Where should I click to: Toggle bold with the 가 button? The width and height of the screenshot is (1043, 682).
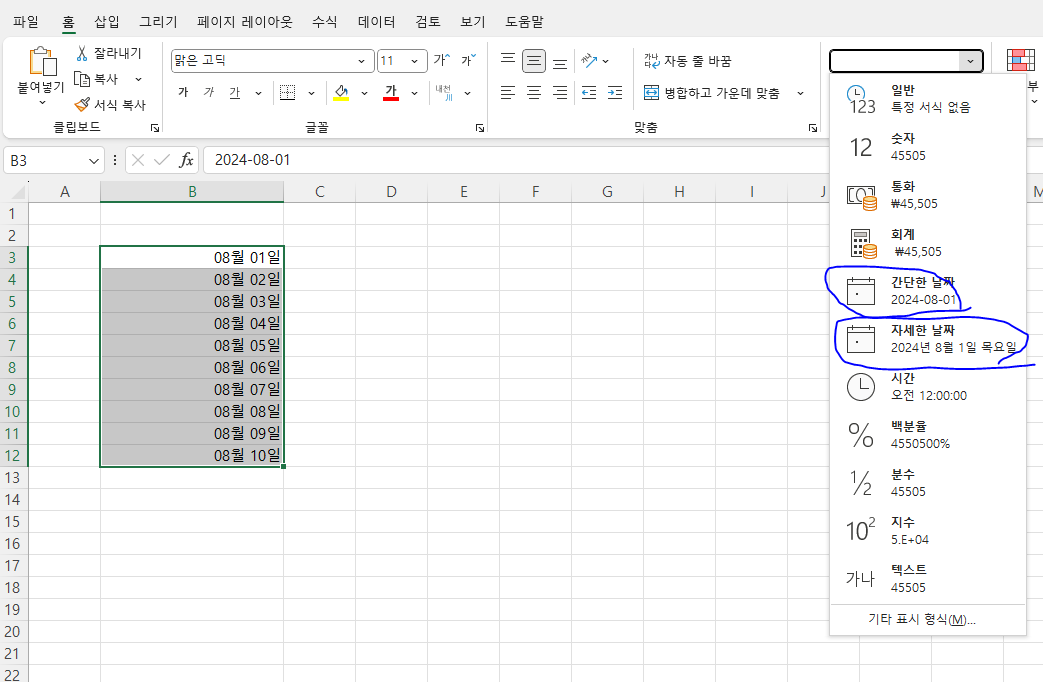pos(184,92)
